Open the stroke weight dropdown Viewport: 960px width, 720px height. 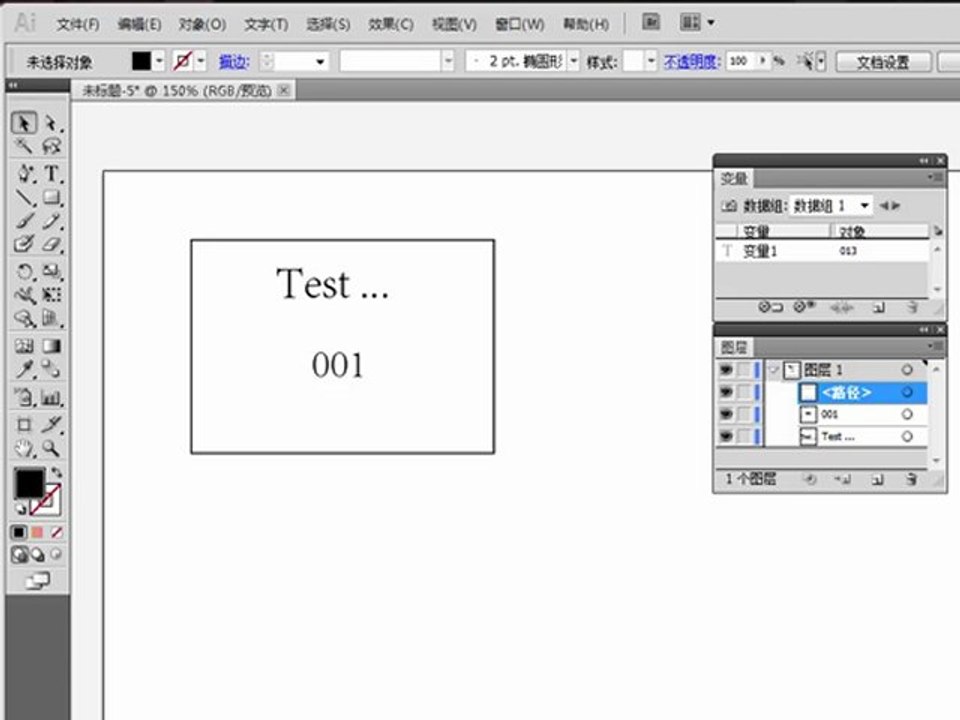pos(320,61)
